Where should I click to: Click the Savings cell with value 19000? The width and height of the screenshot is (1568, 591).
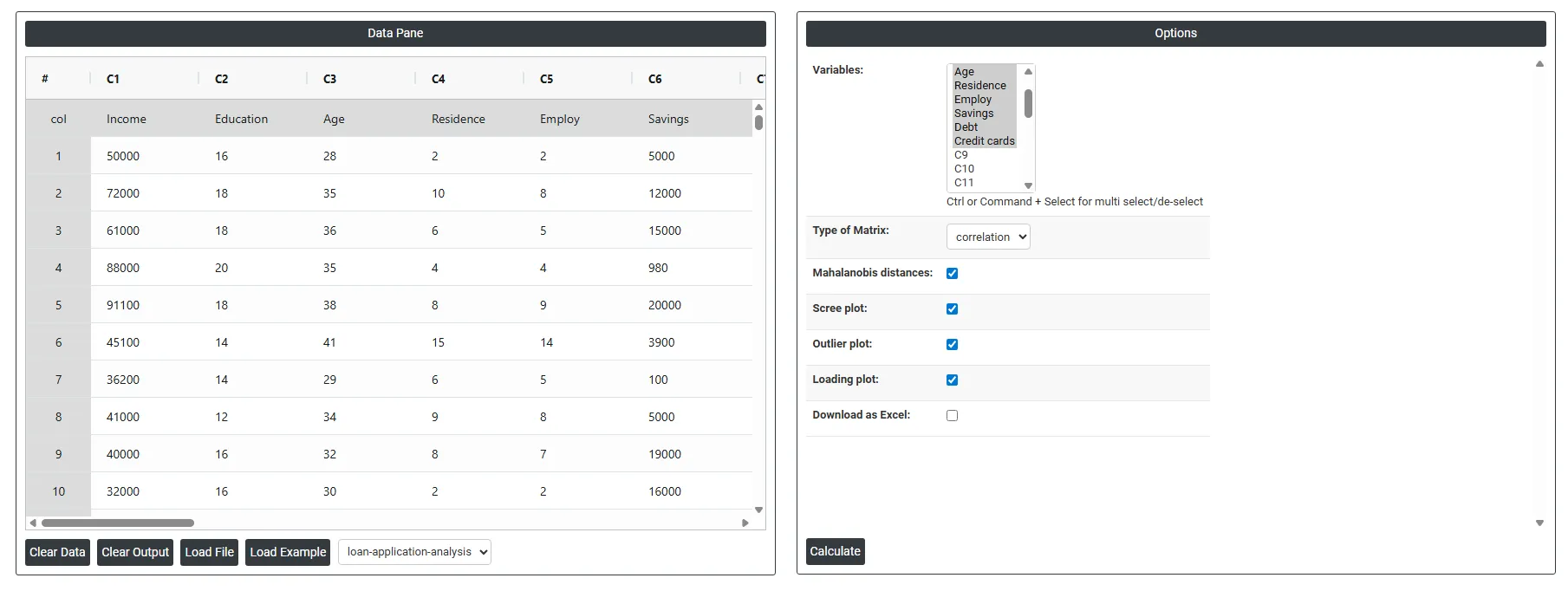686,454
